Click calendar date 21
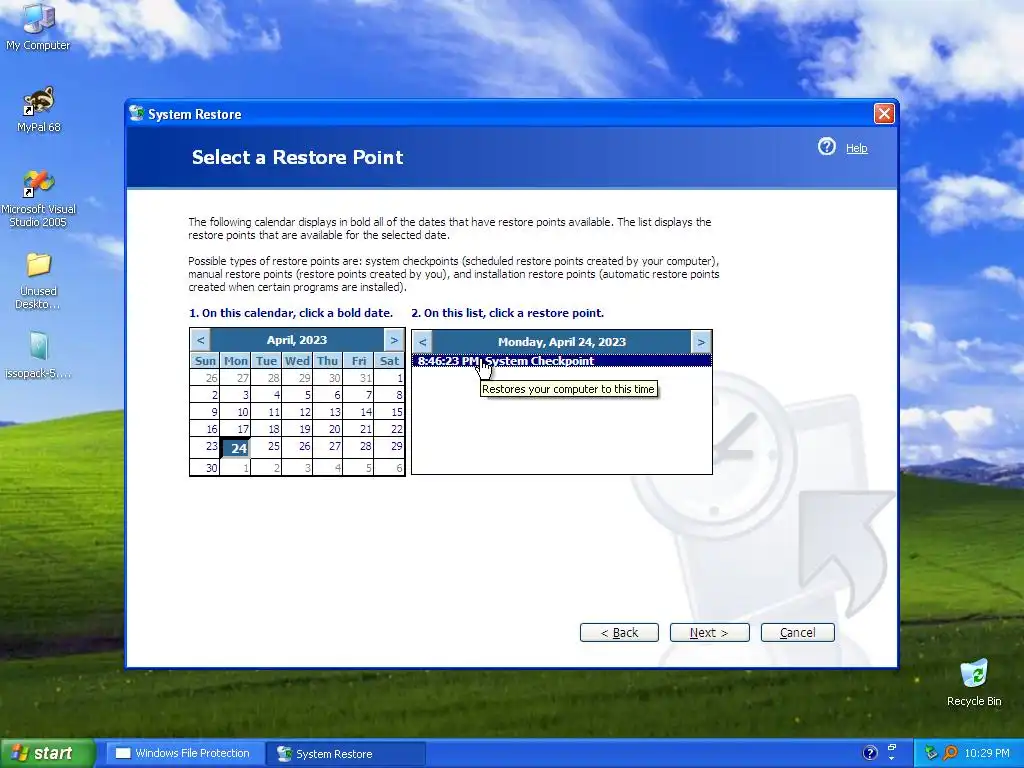1024x768 pixels. (359, 429)
